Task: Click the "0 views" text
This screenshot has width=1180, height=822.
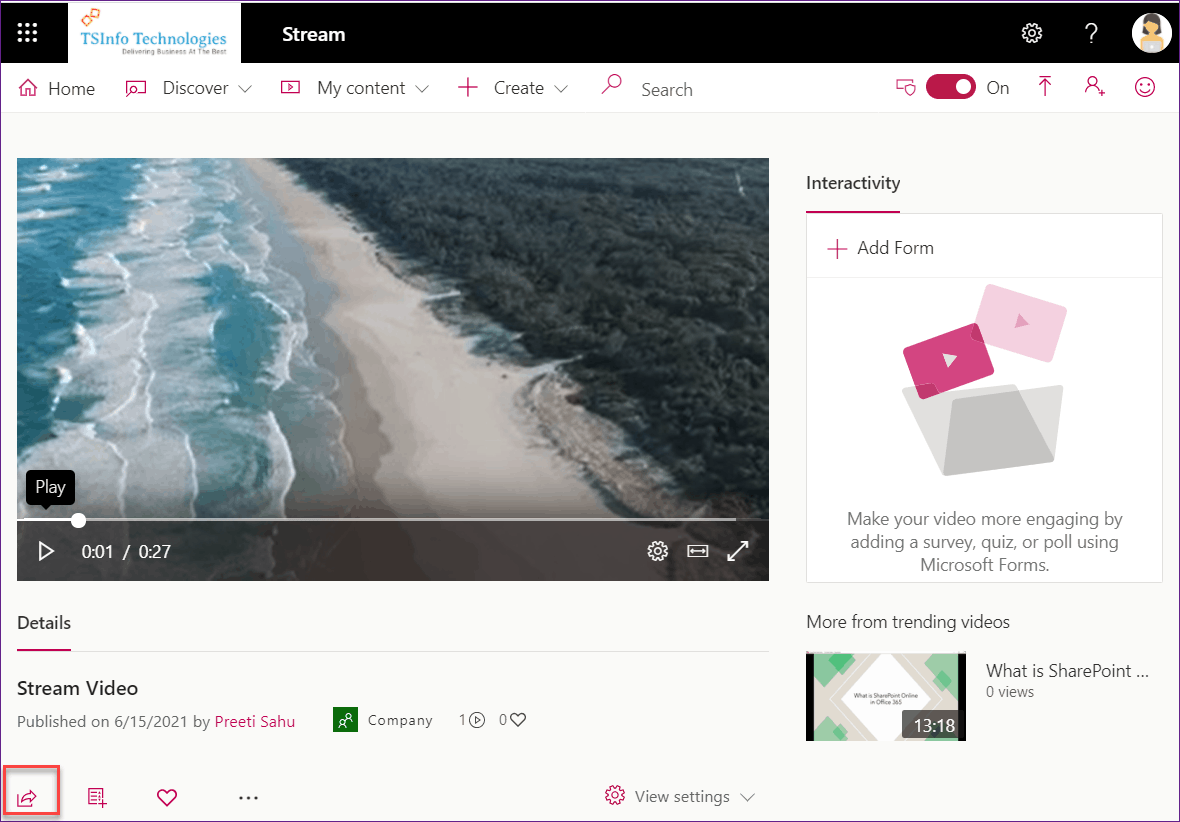Action: [x=1010, y=692]
